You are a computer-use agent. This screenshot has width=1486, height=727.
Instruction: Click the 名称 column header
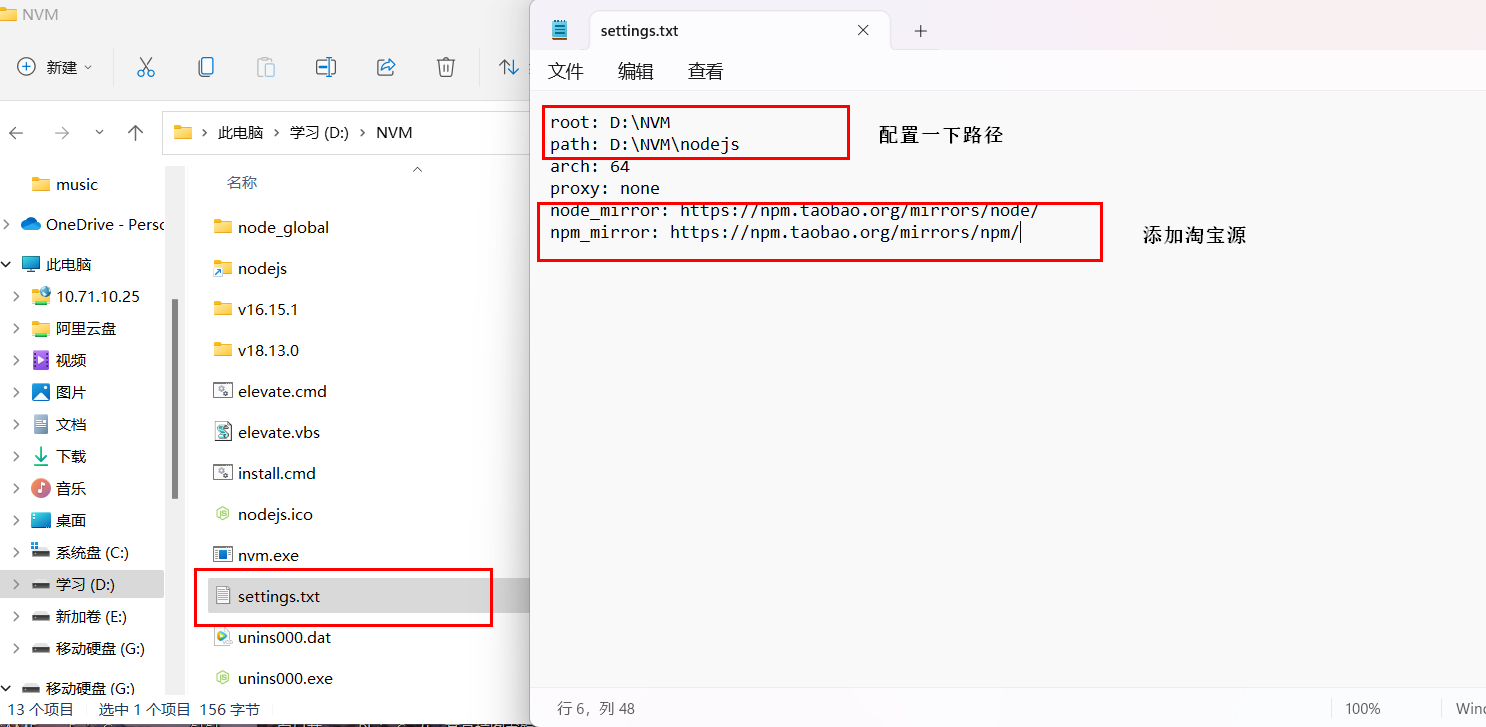click(241, 182)
